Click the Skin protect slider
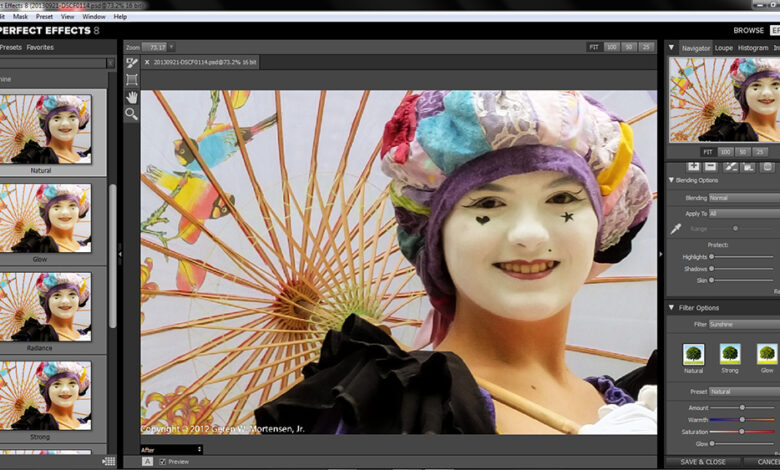This screenshot has height=470, width=780. click(x=742, y=281)
